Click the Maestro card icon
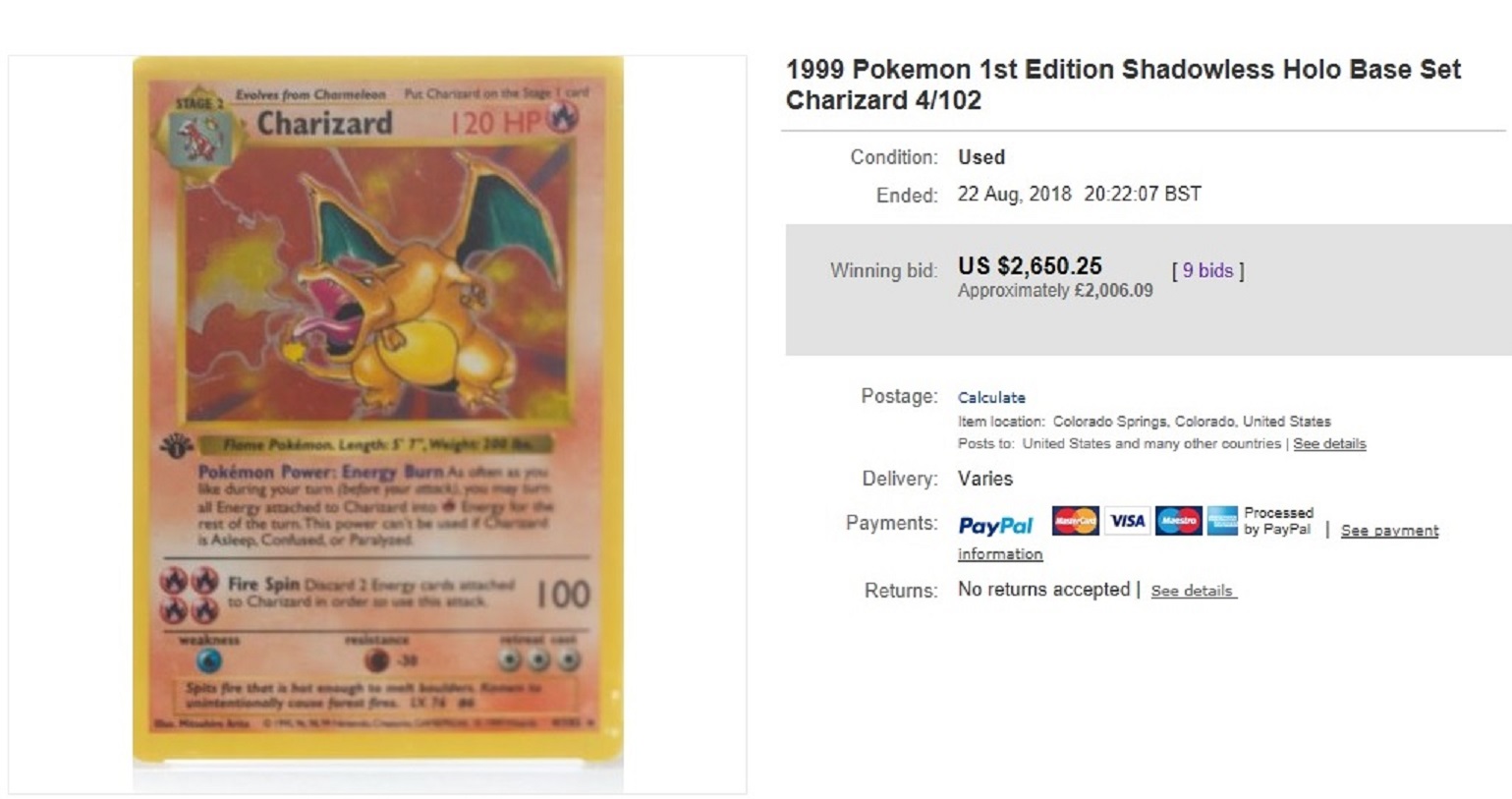The height and width of the screenshot is (799, 1512). pos(1179,521)
